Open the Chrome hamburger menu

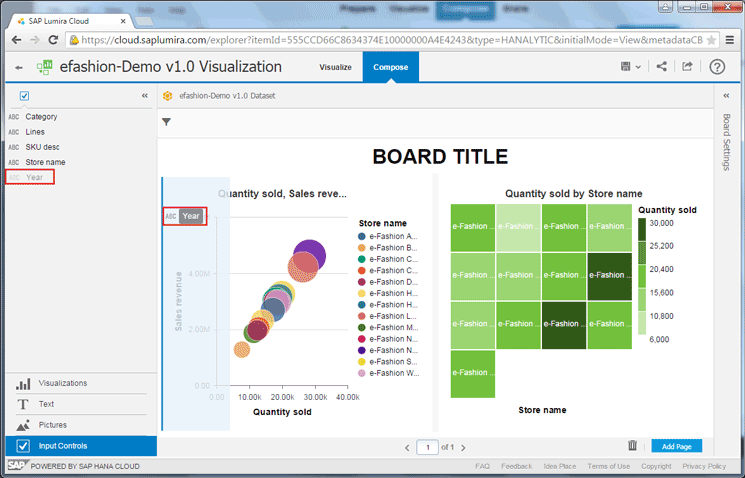730,40
